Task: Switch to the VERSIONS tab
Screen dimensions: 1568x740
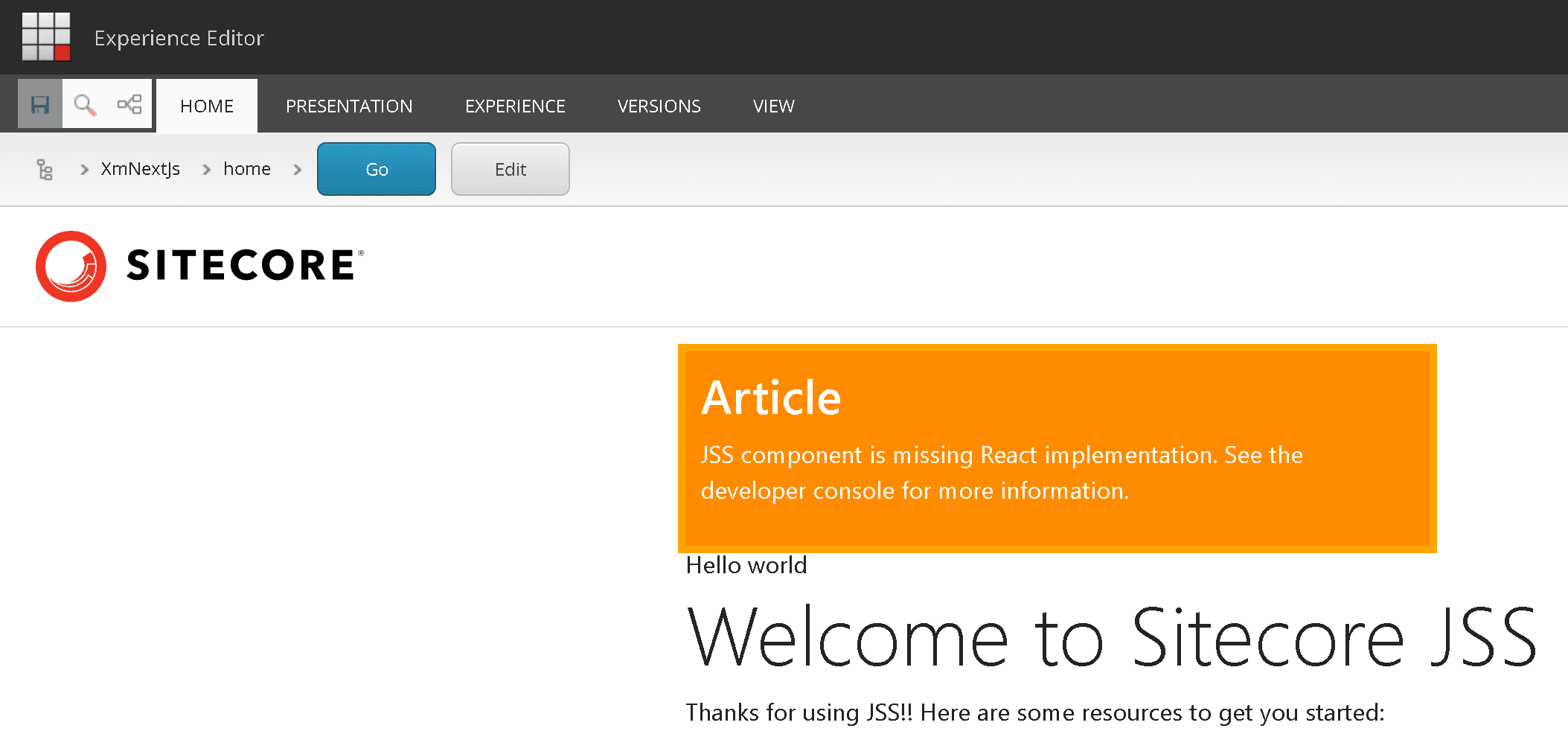Action: [x=659, y=106]
